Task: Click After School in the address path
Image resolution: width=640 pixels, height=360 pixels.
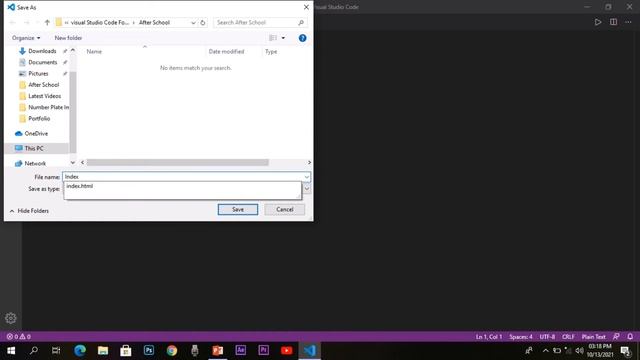Action: click(154, 22)
